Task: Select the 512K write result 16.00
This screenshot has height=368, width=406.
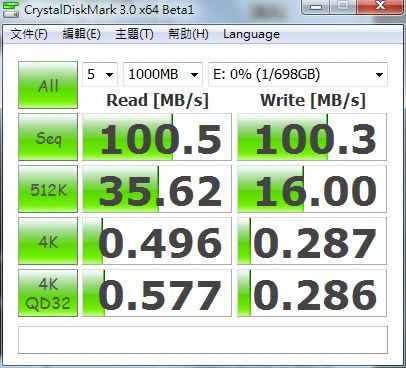Action: (x=312, y=189)
